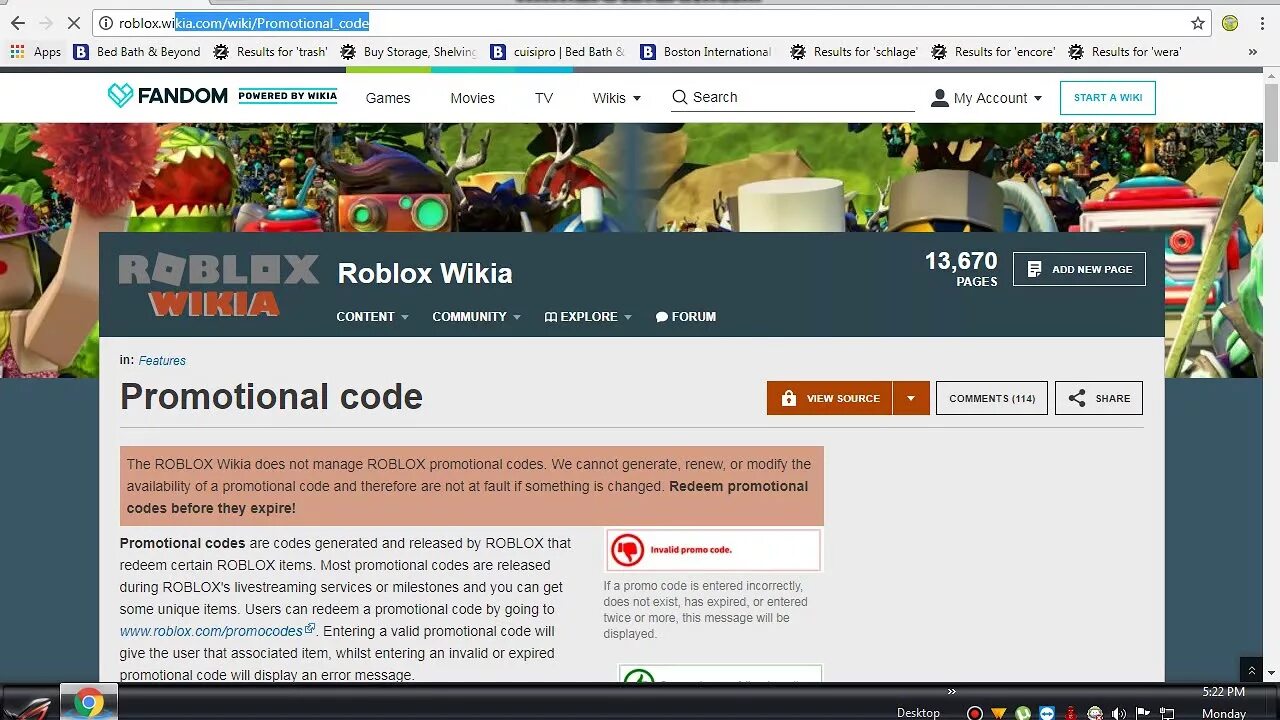Click the browser address bar
The image size is (1280, 720).
[650, 23]
